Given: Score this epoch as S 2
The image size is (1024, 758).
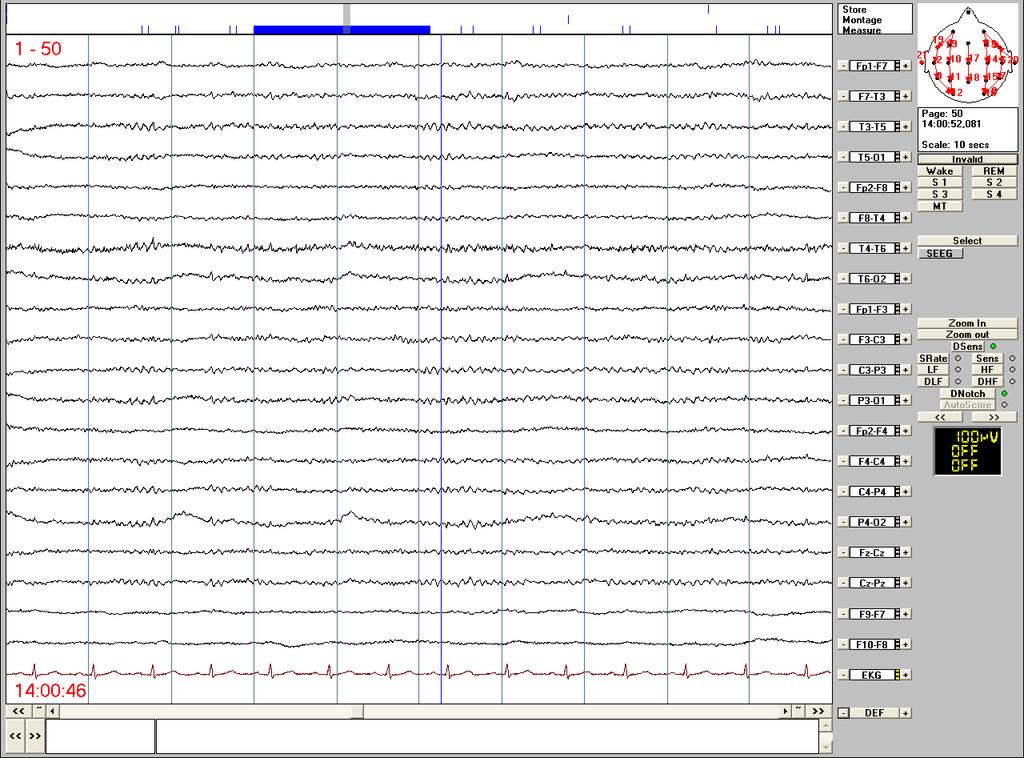Looking at the screenshot, I should point(994,183).
